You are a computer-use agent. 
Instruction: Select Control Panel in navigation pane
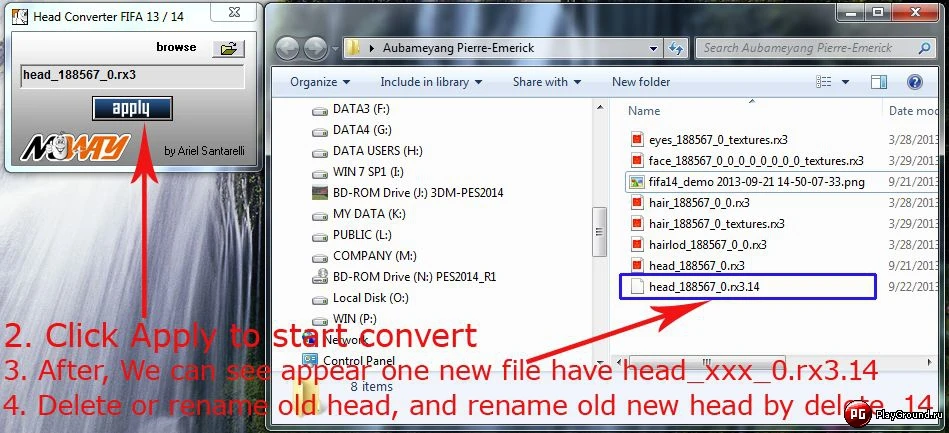359,360
